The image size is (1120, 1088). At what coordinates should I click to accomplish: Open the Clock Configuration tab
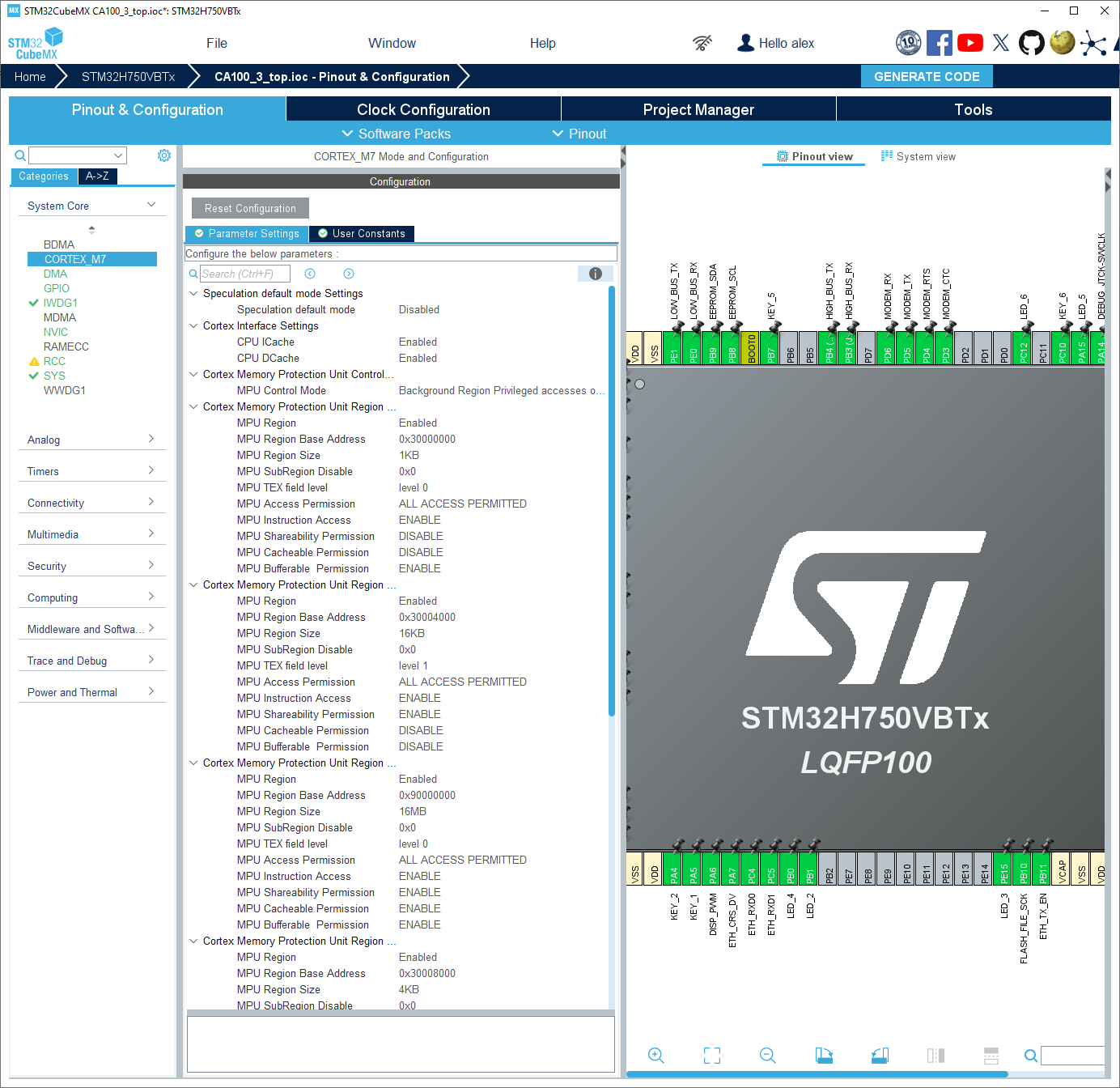click(422, 109)
